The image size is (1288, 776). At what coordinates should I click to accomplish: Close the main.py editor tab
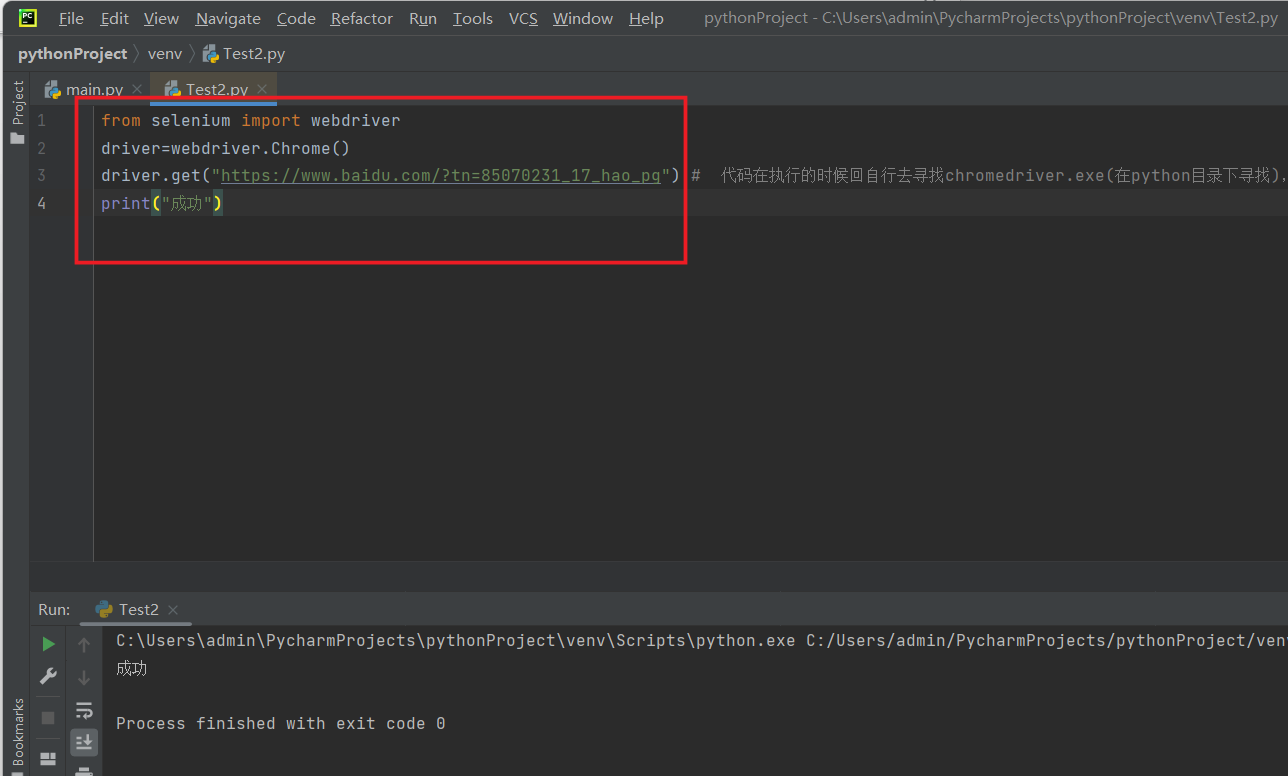[x=137, y=89]
